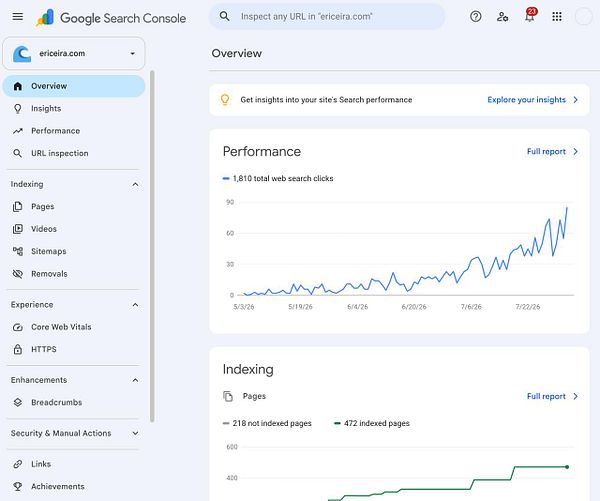Image resolution: width=600 pixels, height=501 pixels.
Task: Select Overview in the sidebar
Action: pyautogui.click(x=74, y=86)
